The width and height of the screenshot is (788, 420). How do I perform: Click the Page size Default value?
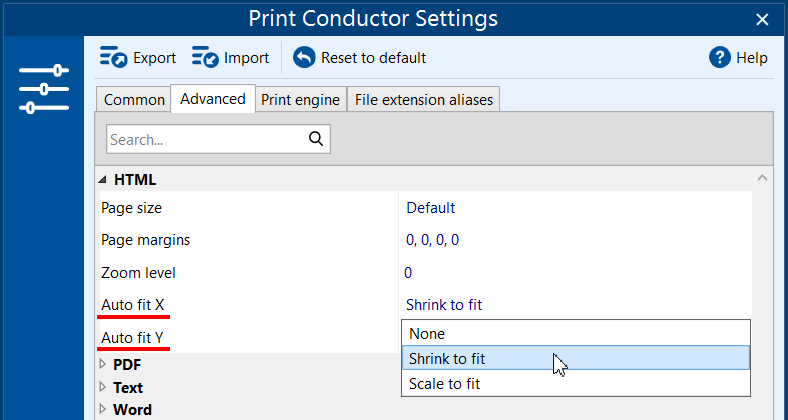(431, 208)
